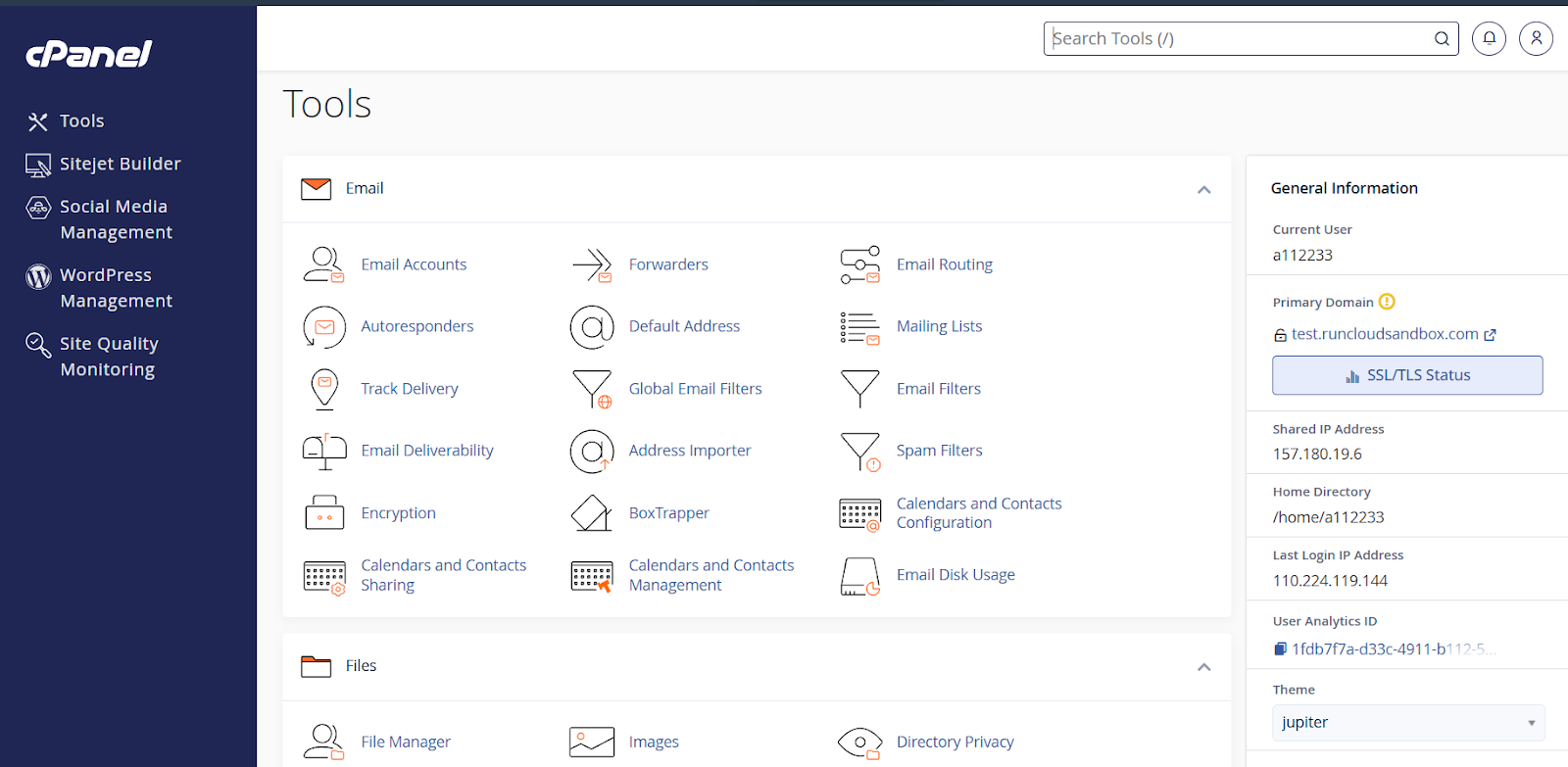This screenshot has width=1568, height=767.
Task: Click the Track Delivery pin icon
Action: pyautogui.click(x=324, y=389)
